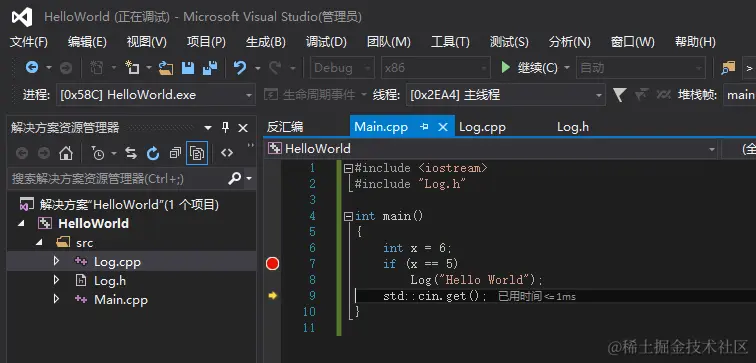Toggle the pin on Main.cpp tab

pos(424,127)
